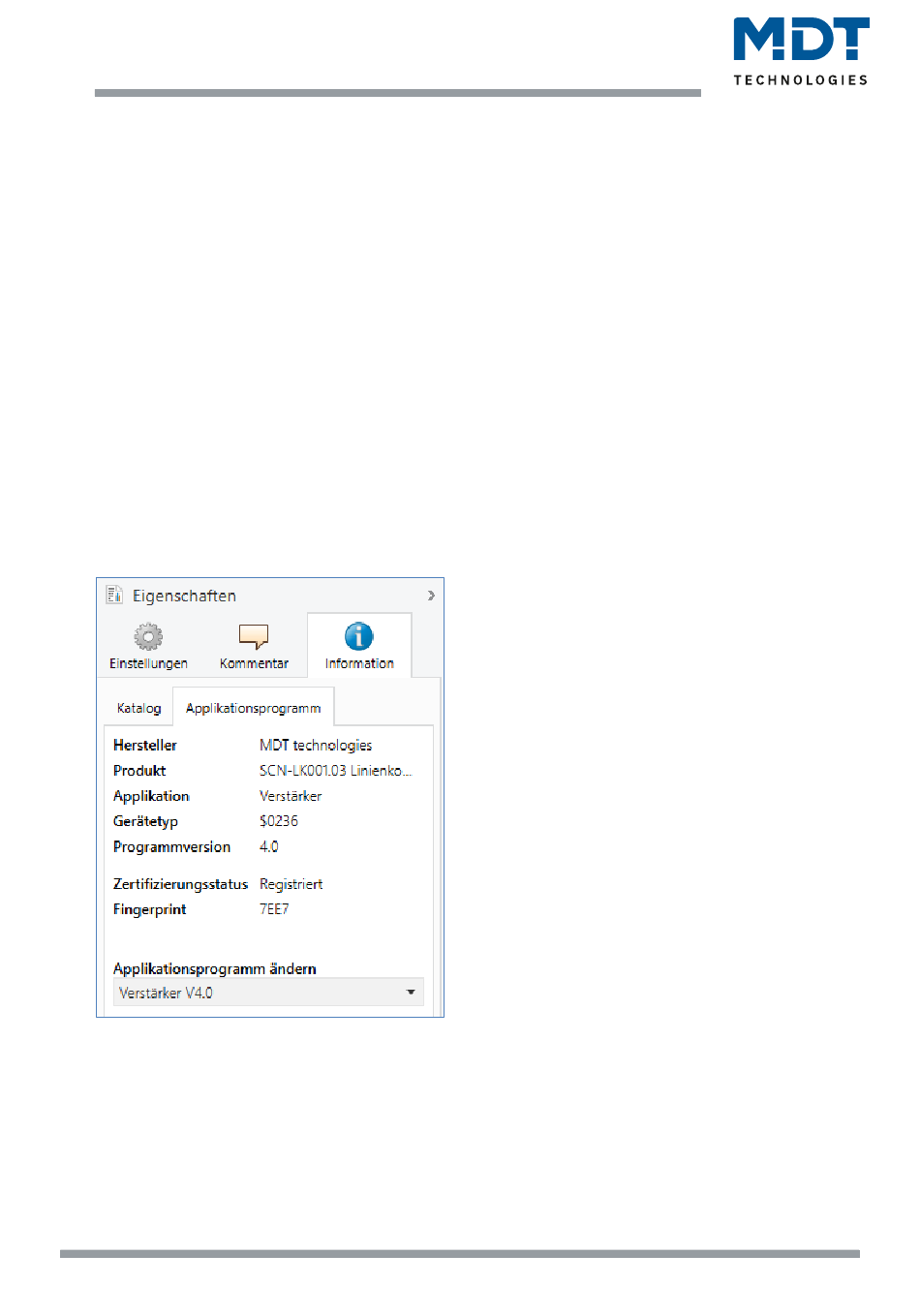Click the Fingerprint value "7EE7"

[x=274, y=909]
